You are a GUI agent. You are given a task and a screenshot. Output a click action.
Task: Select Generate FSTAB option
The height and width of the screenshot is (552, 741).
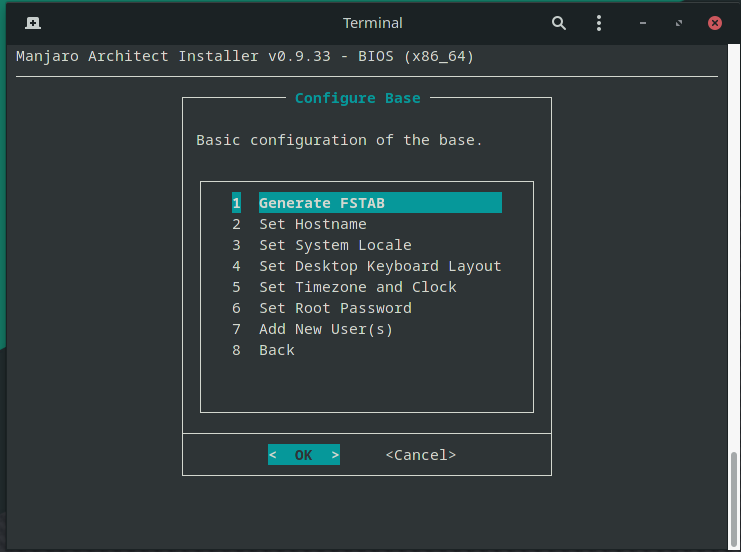tap(321, 203)
